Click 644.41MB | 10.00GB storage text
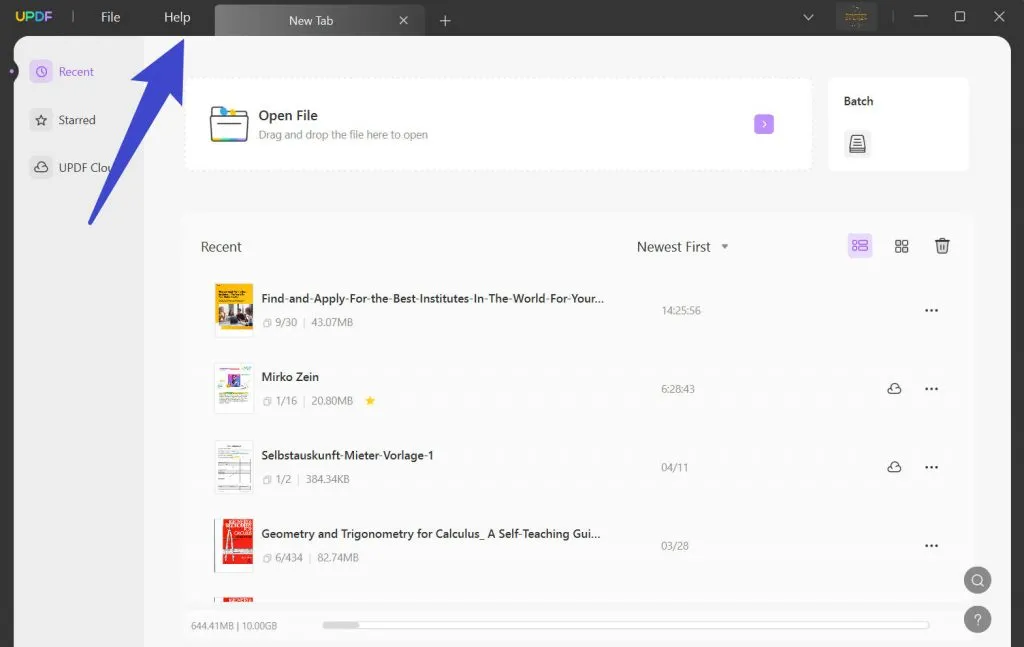1024x647 pixels. (x=234, y=626)
